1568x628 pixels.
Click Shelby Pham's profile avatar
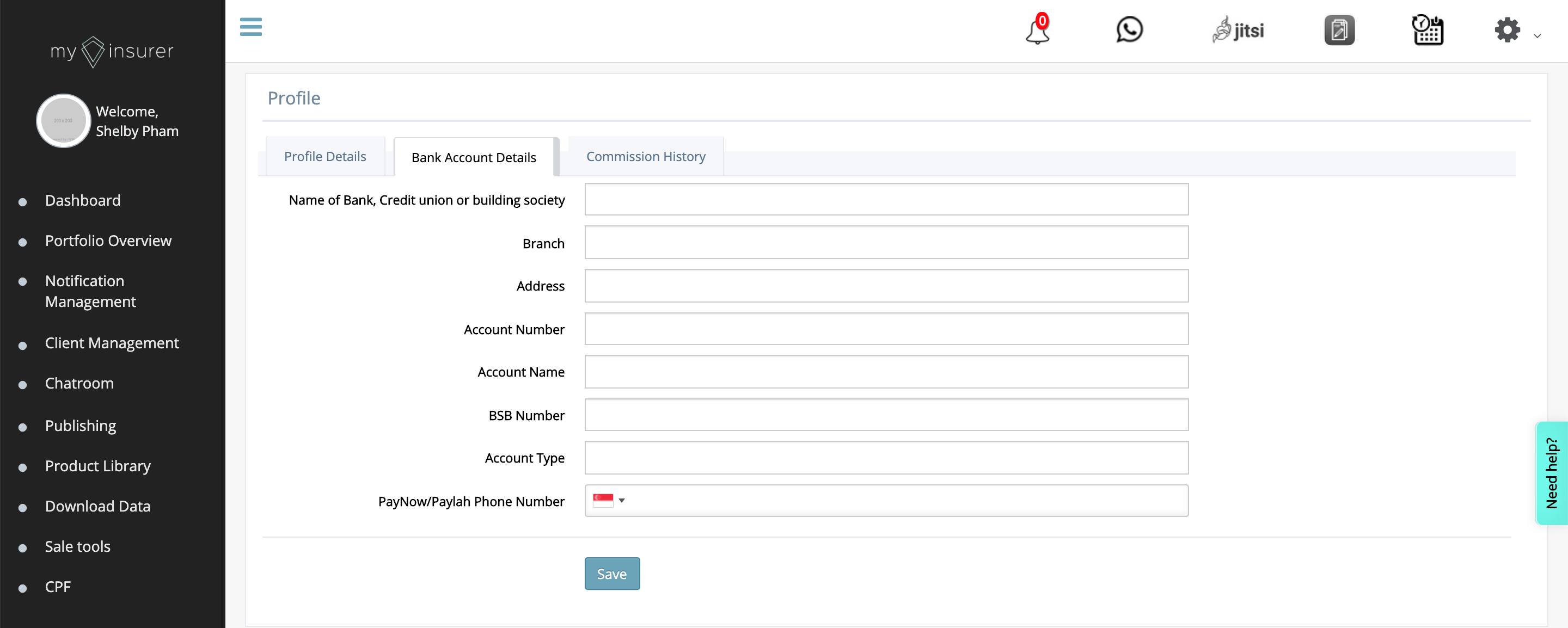[63, 120]
